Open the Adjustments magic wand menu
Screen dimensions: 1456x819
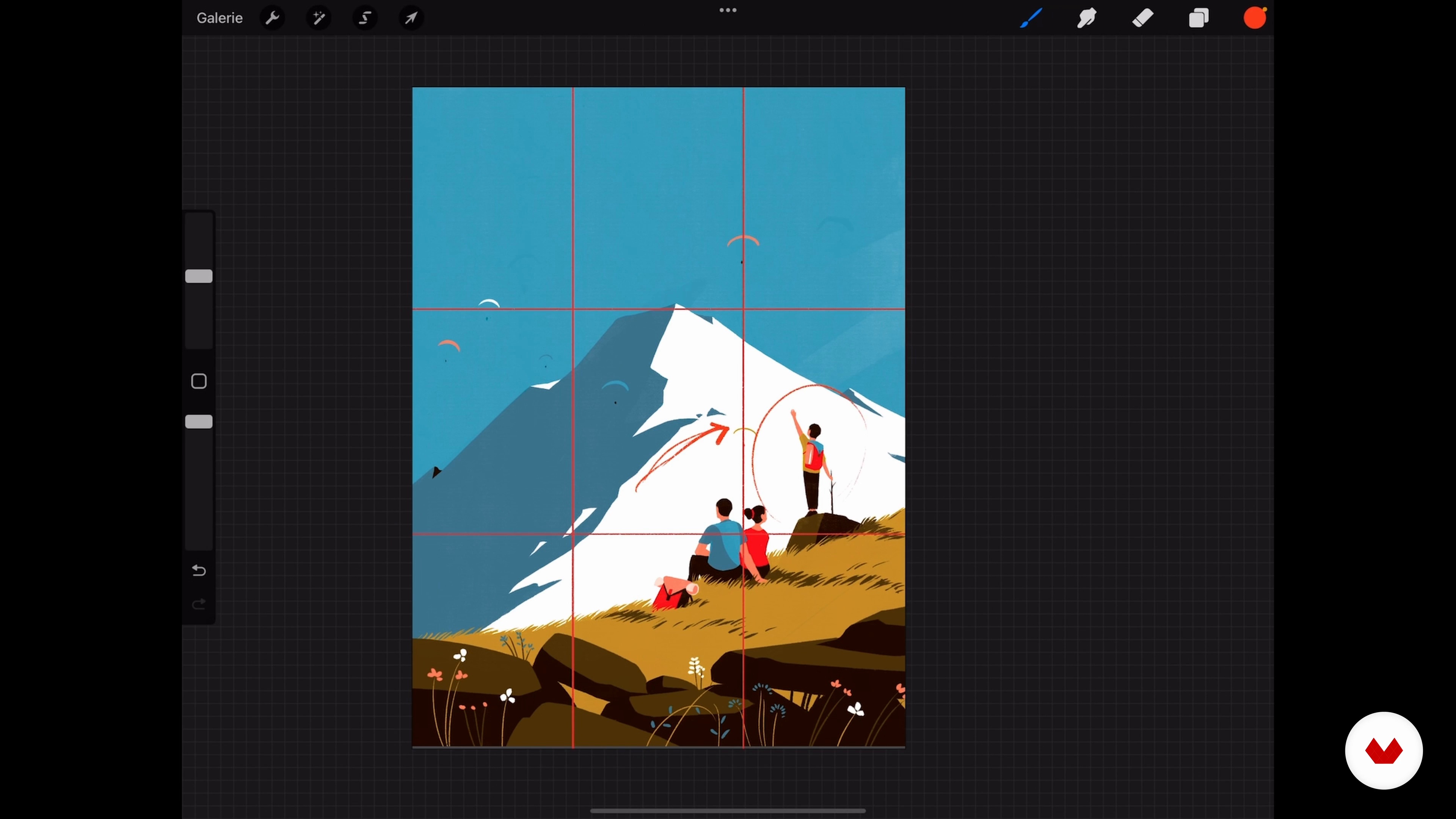click(319, 18)
